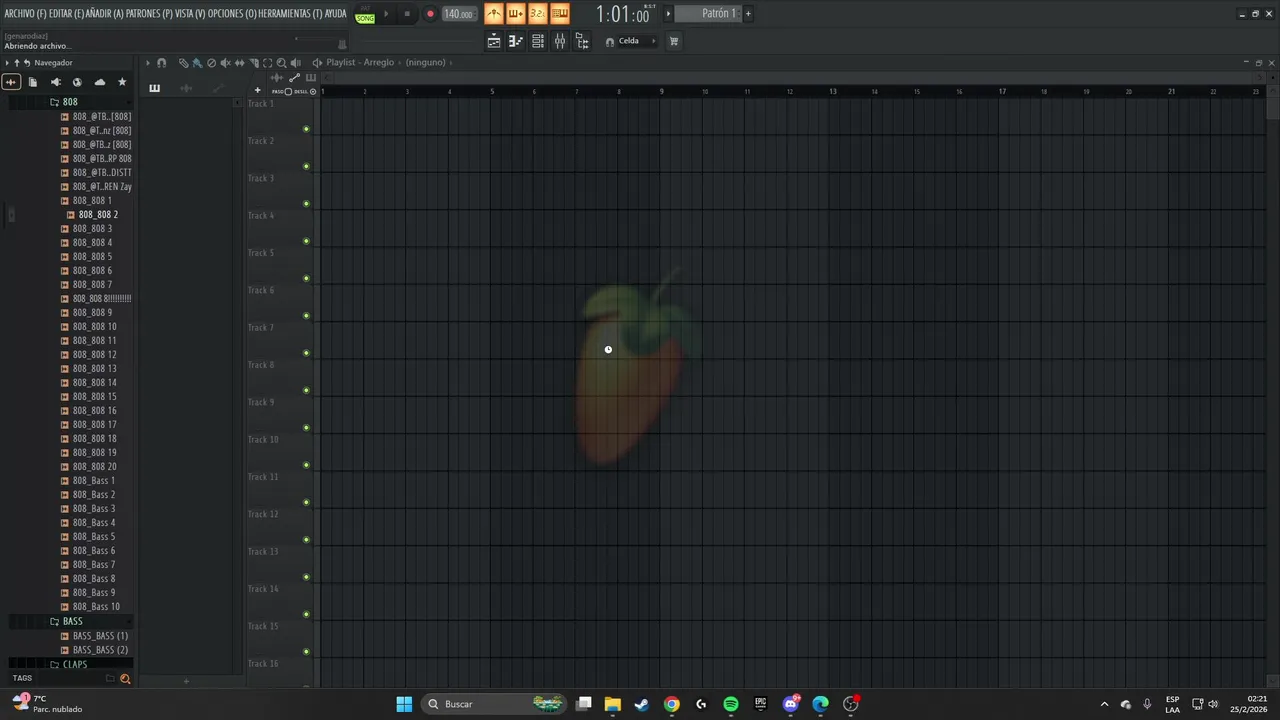Select the globe online library tab icon

pos(77,82)
